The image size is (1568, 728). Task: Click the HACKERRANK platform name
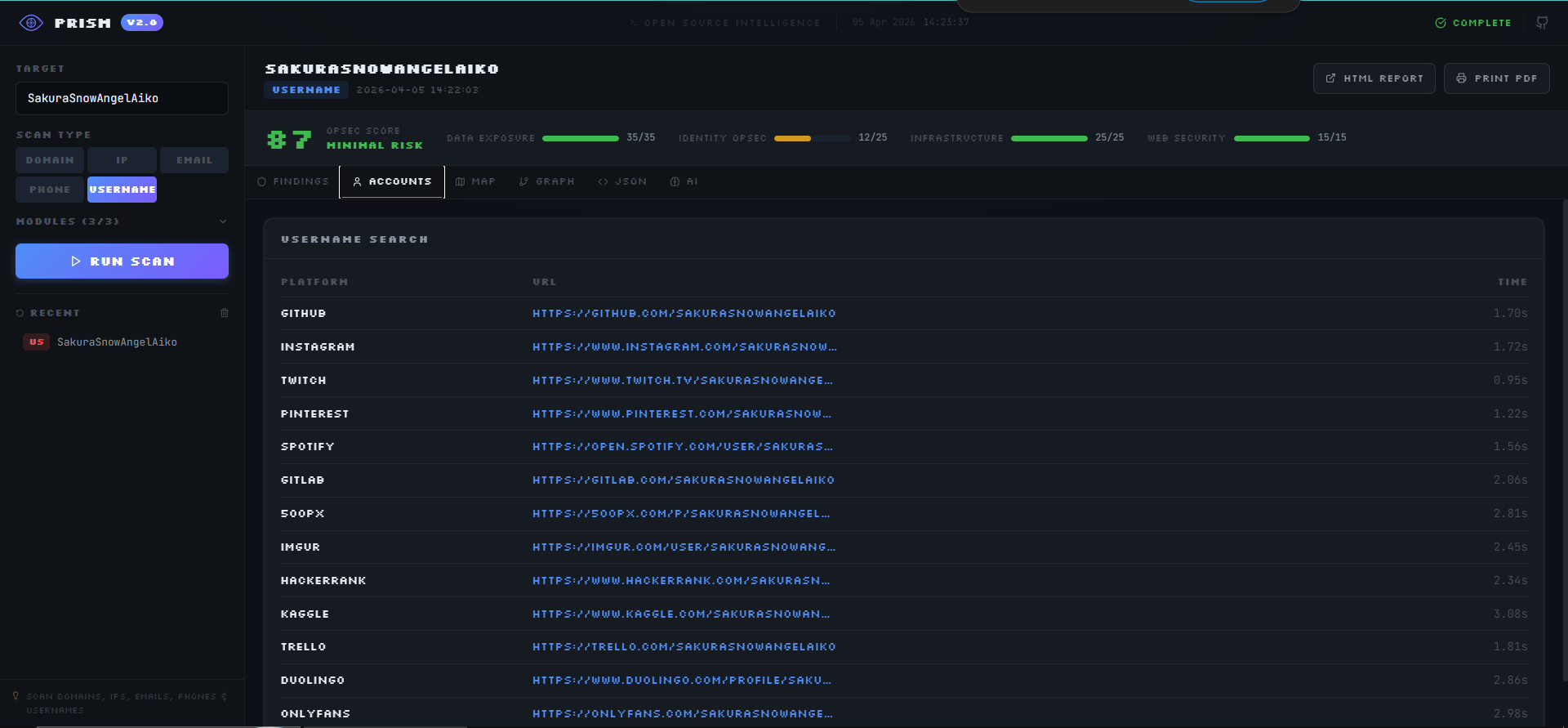[x=323, y=581]
